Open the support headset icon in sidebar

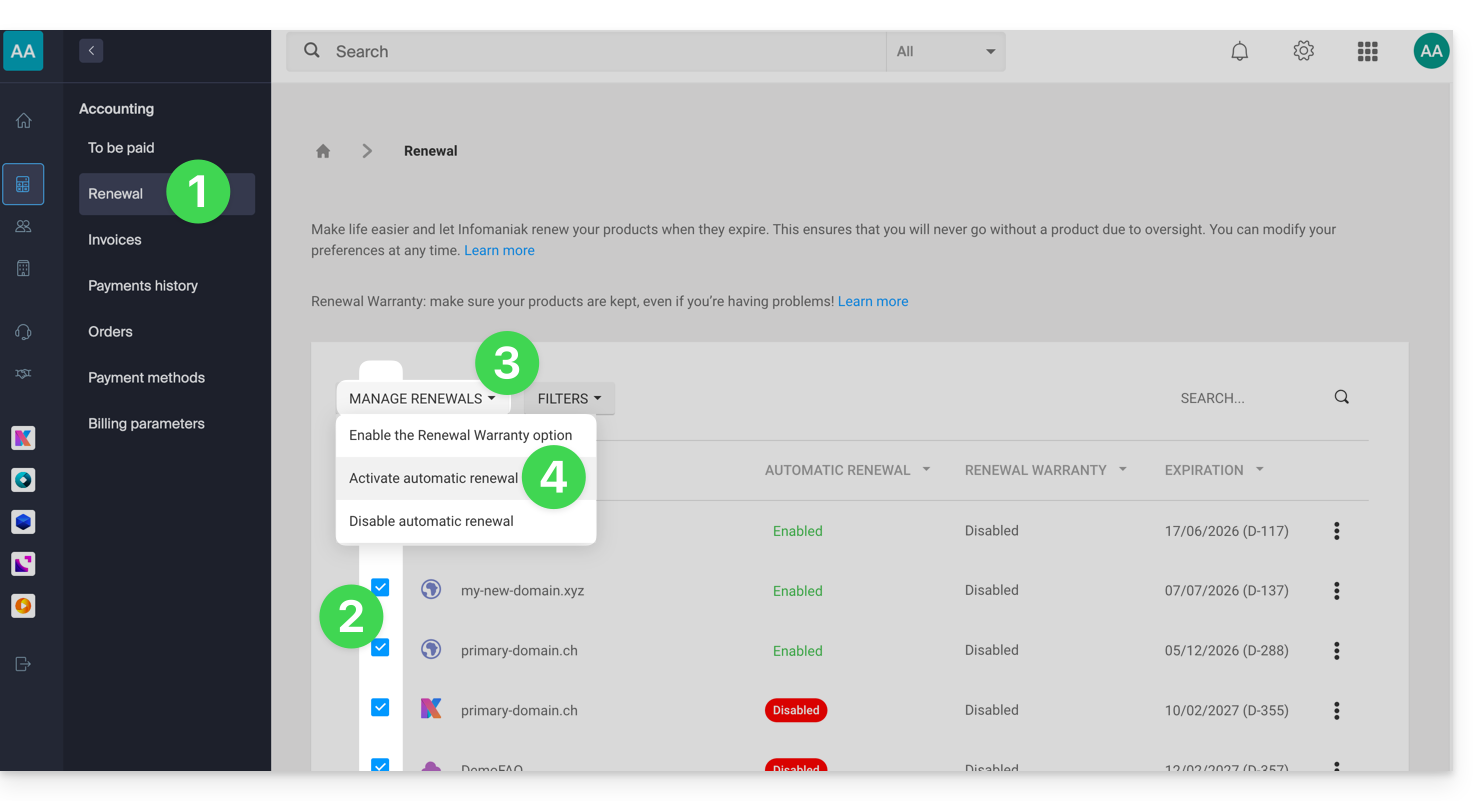[23, 332]
